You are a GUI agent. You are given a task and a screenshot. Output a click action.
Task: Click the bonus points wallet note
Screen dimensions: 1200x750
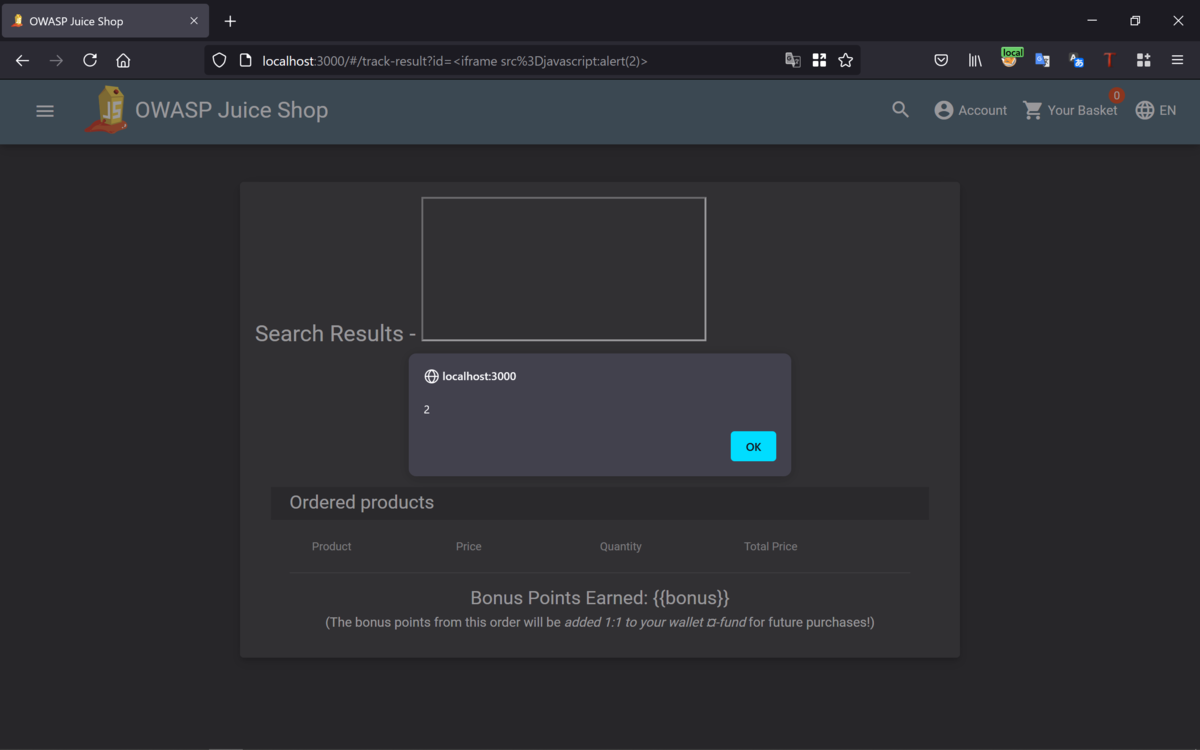pos(600,622)
